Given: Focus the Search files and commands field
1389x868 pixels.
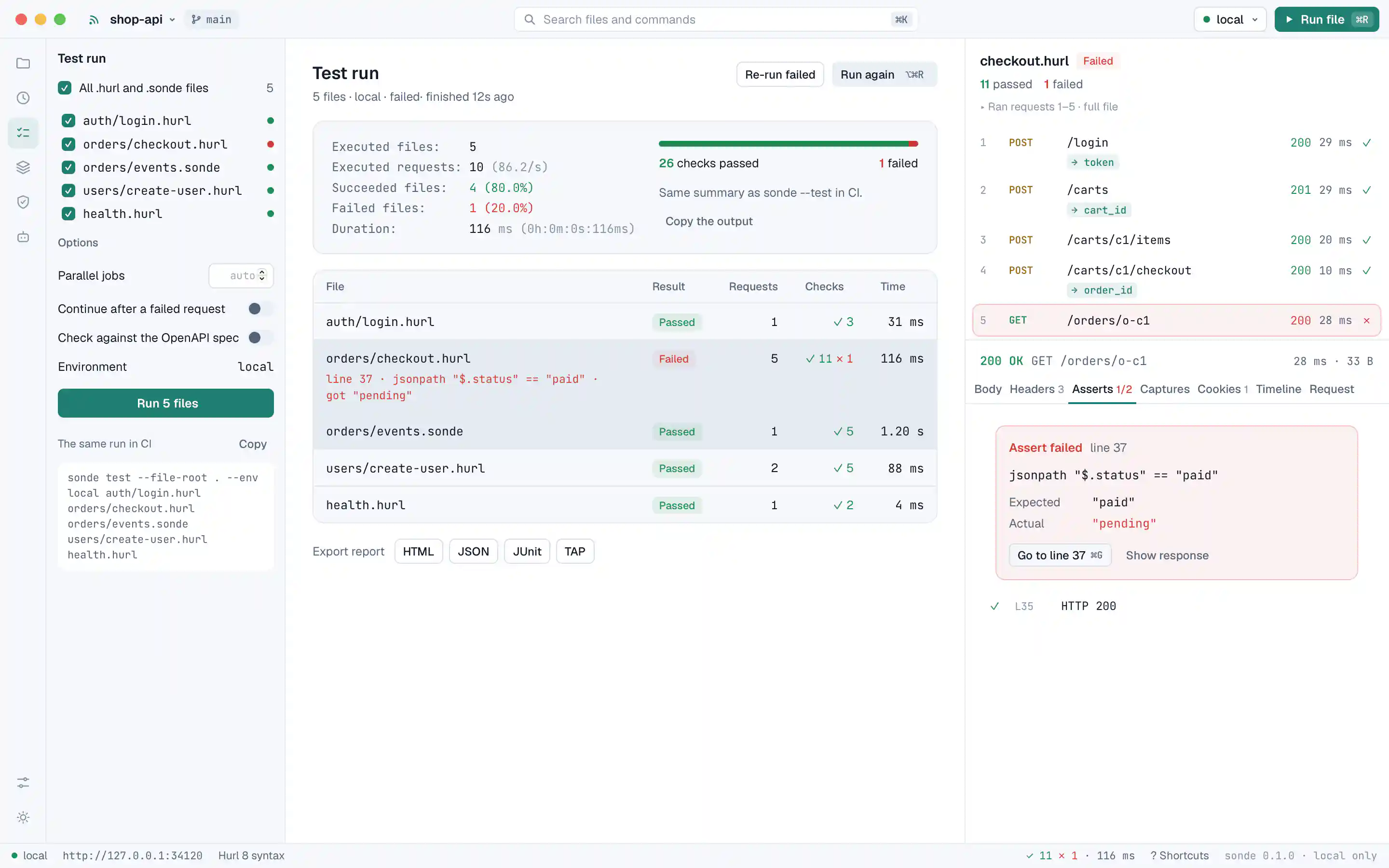Looking at the screenshot, I should 715,19.
